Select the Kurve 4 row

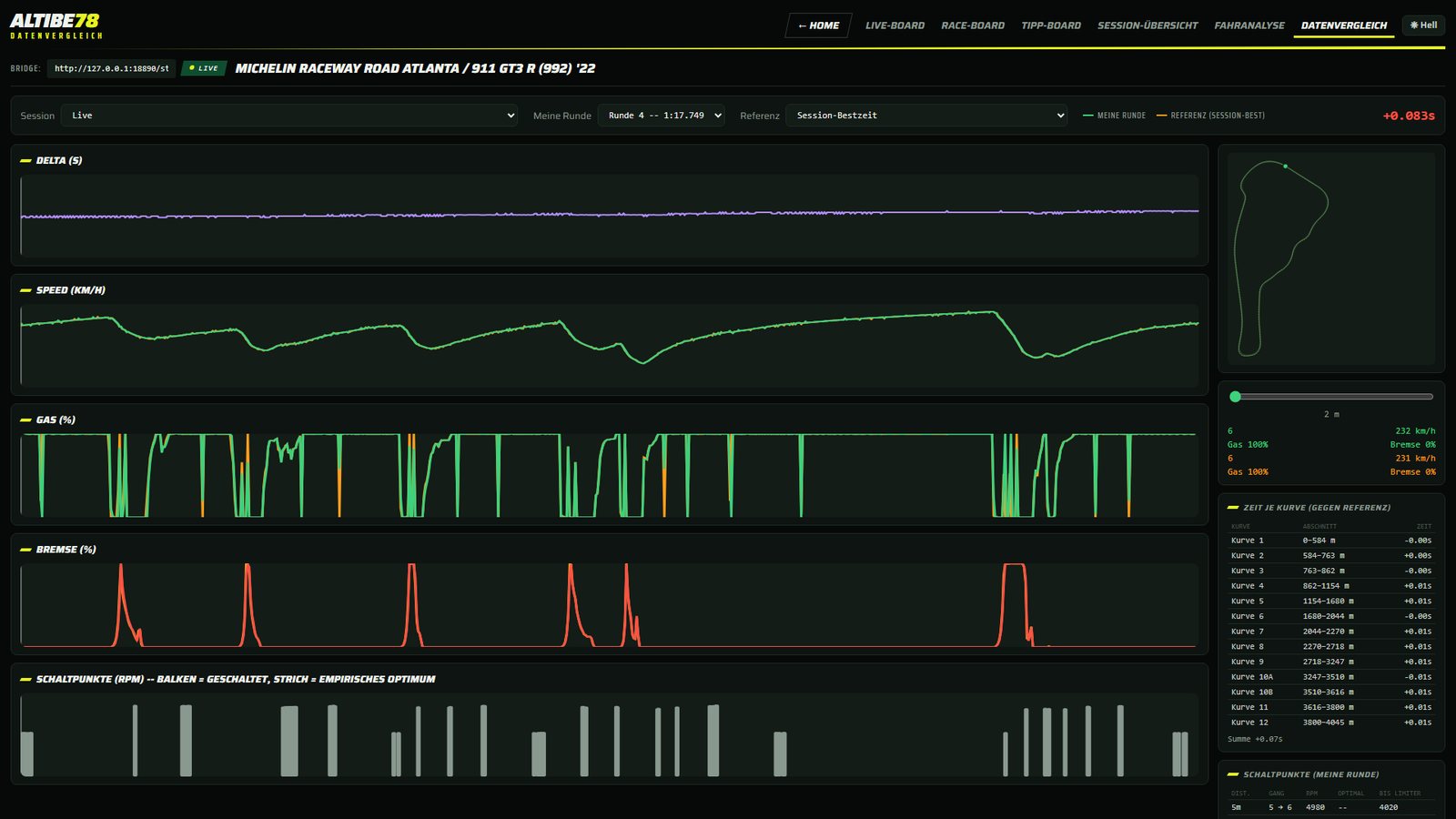coord(1331,586)
